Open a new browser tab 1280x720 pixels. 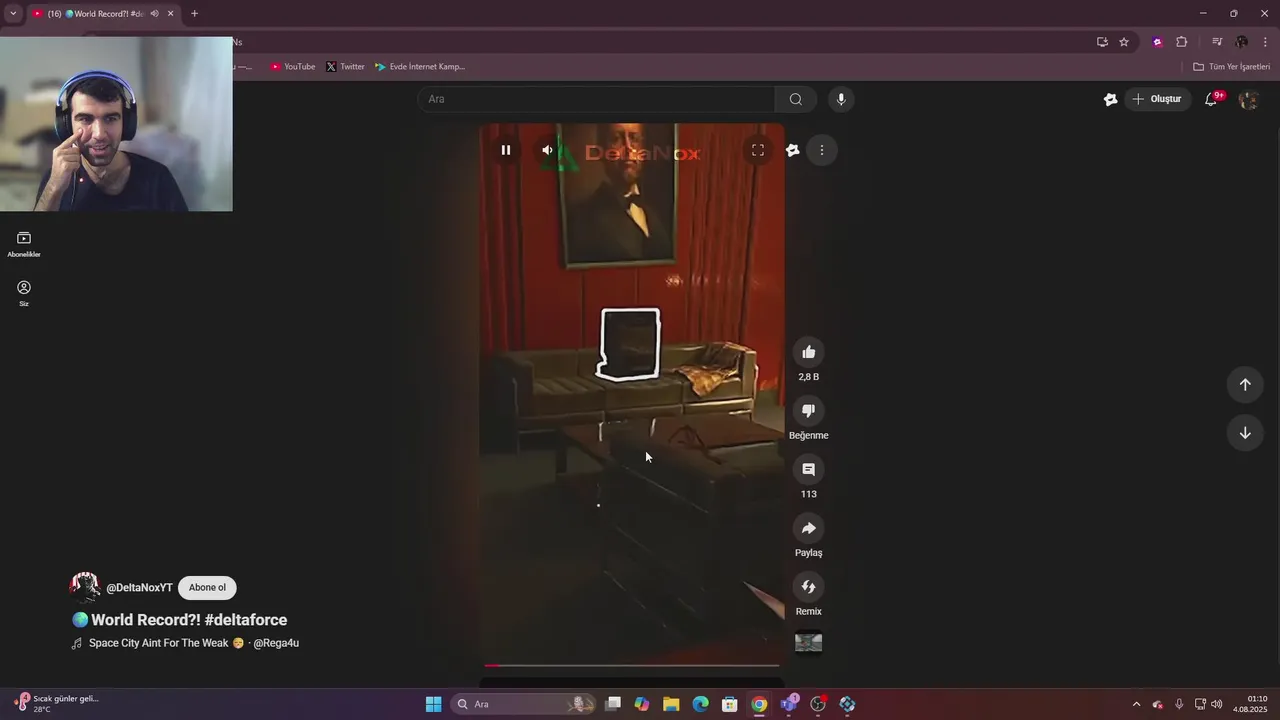point(194,14)
